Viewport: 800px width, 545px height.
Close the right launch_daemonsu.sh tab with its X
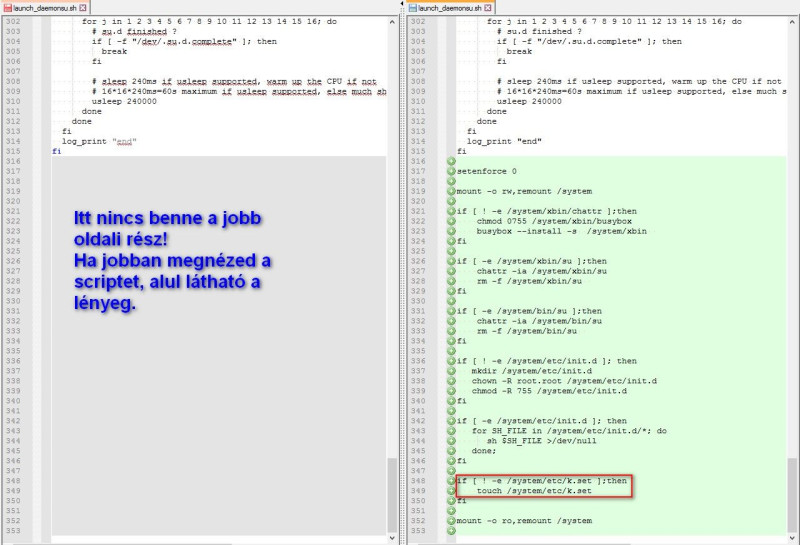(488, 8)
